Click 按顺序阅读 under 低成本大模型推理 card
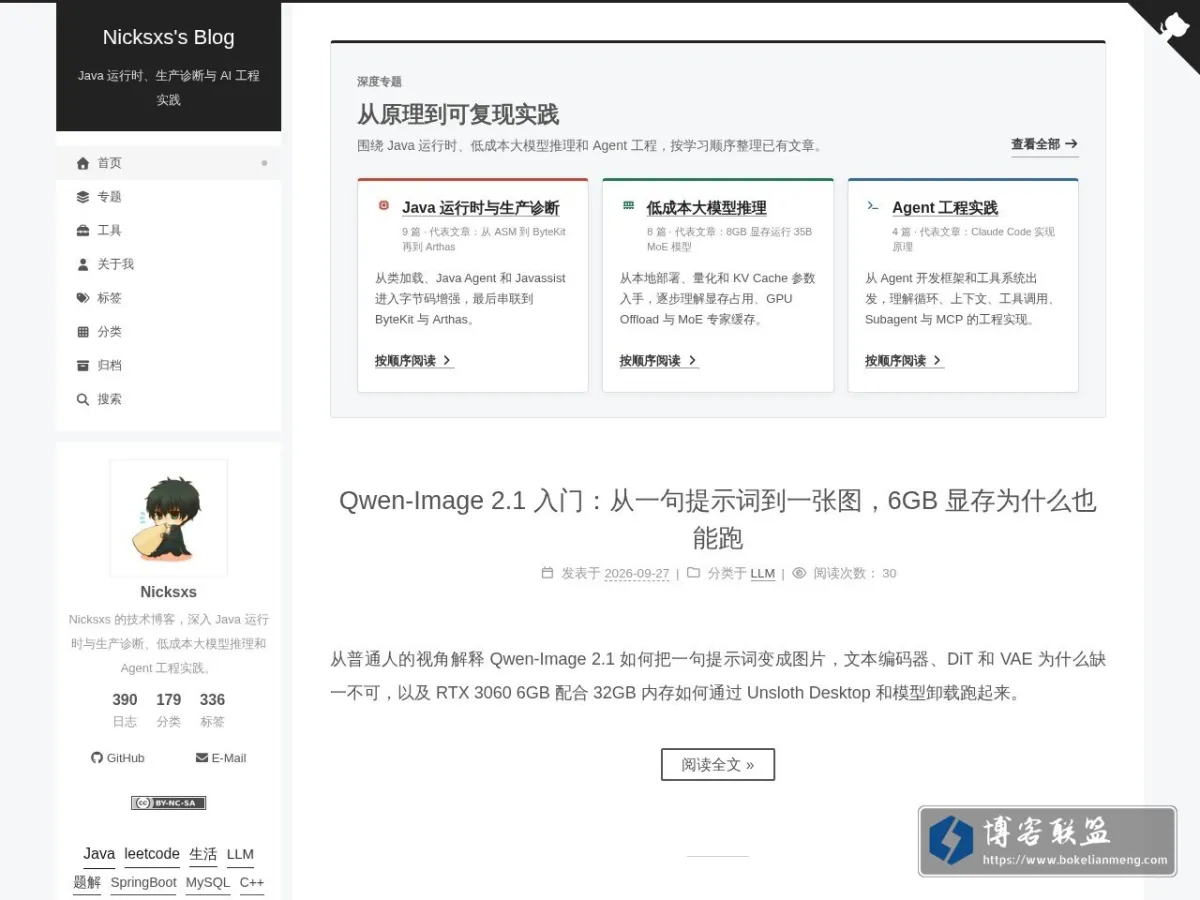 click(658, 361)
